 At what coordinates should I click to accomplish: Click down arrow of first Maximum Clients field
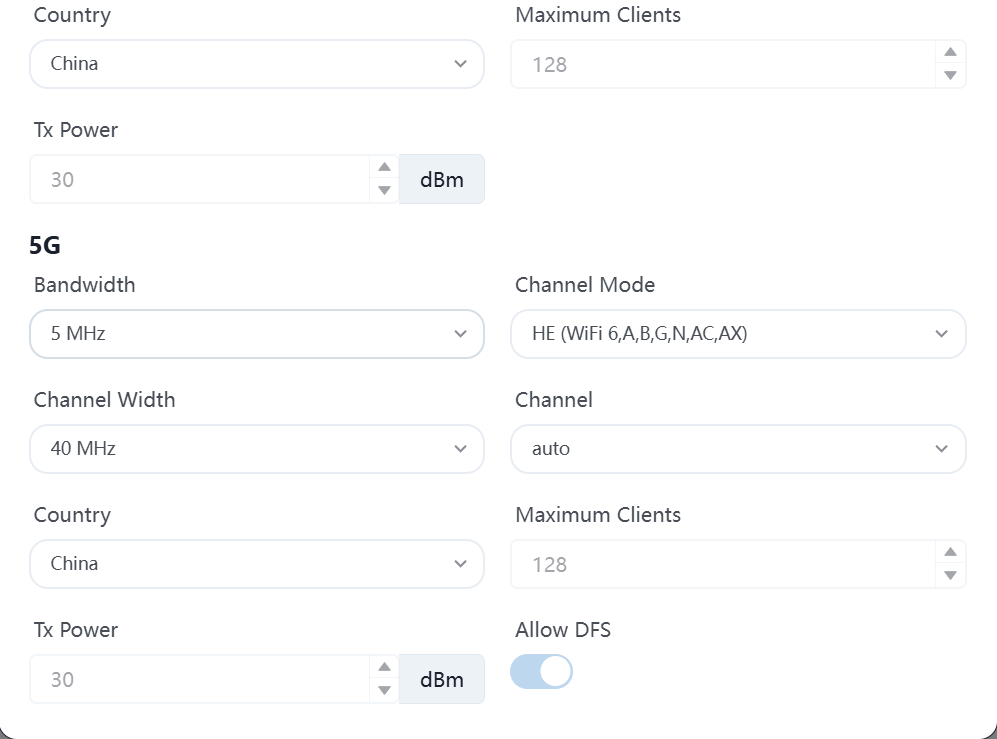(x=950, y=75)
